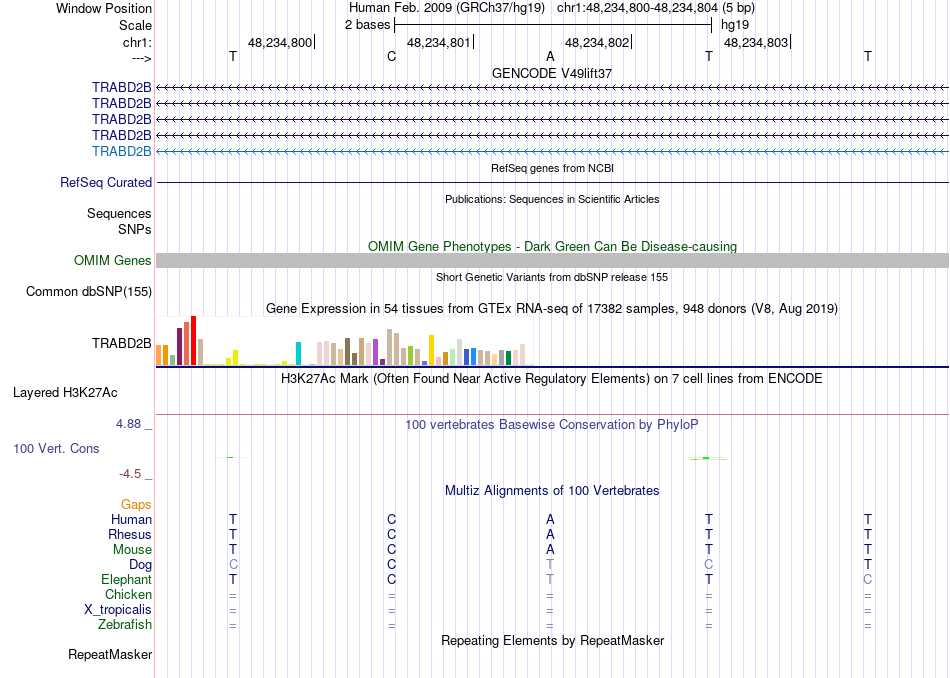Click the Scale track label

coord(135,25)
